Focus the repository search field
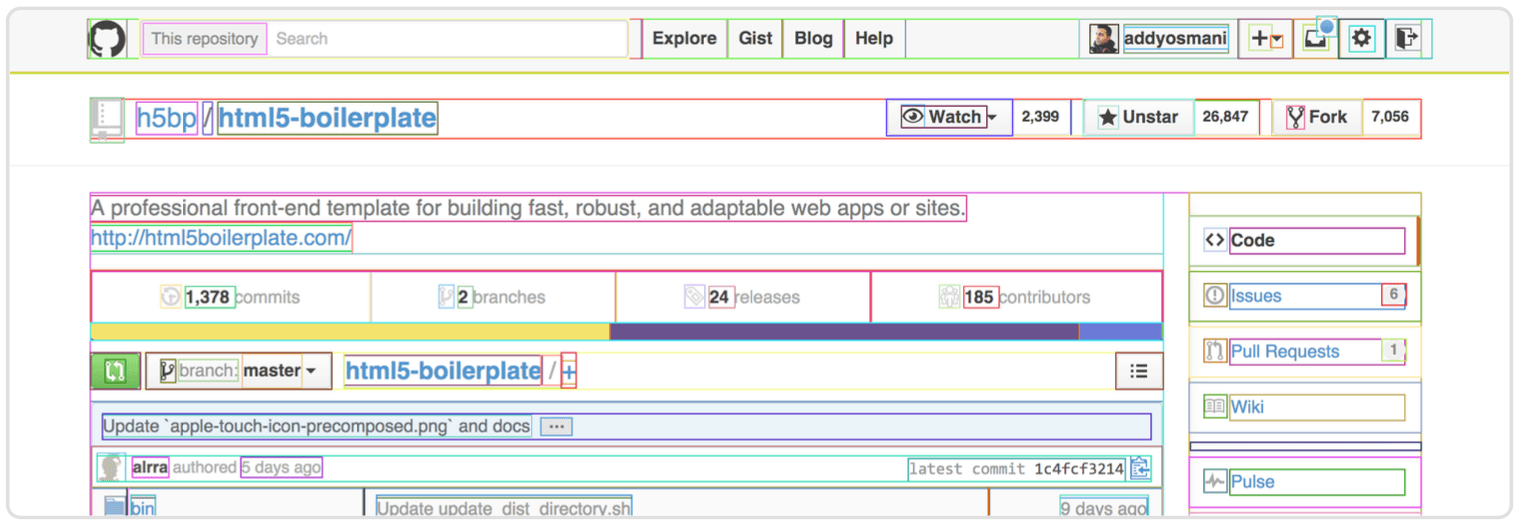1524x526 pixels. [446, 39]
